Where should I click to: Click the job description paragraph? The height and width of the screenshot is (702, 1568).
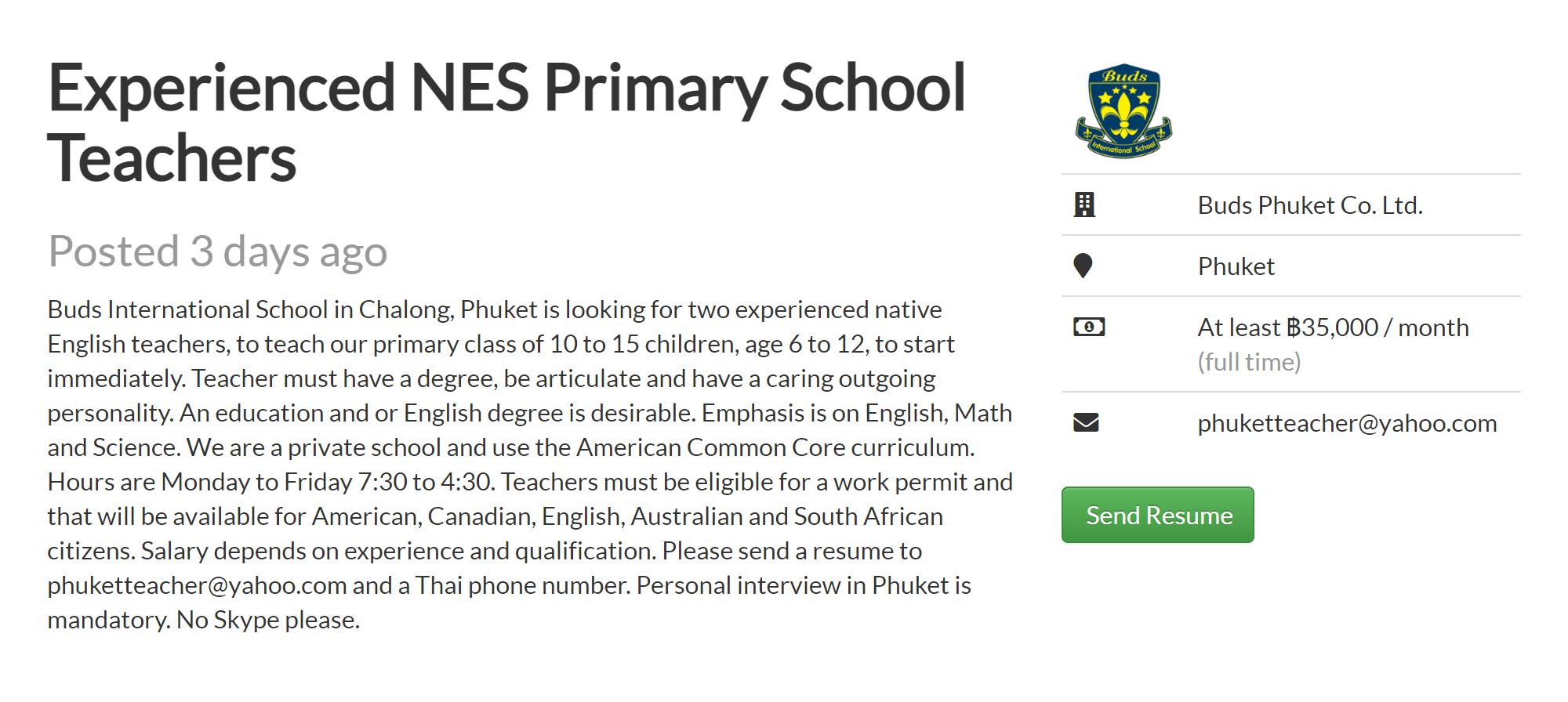pos(530,465)
